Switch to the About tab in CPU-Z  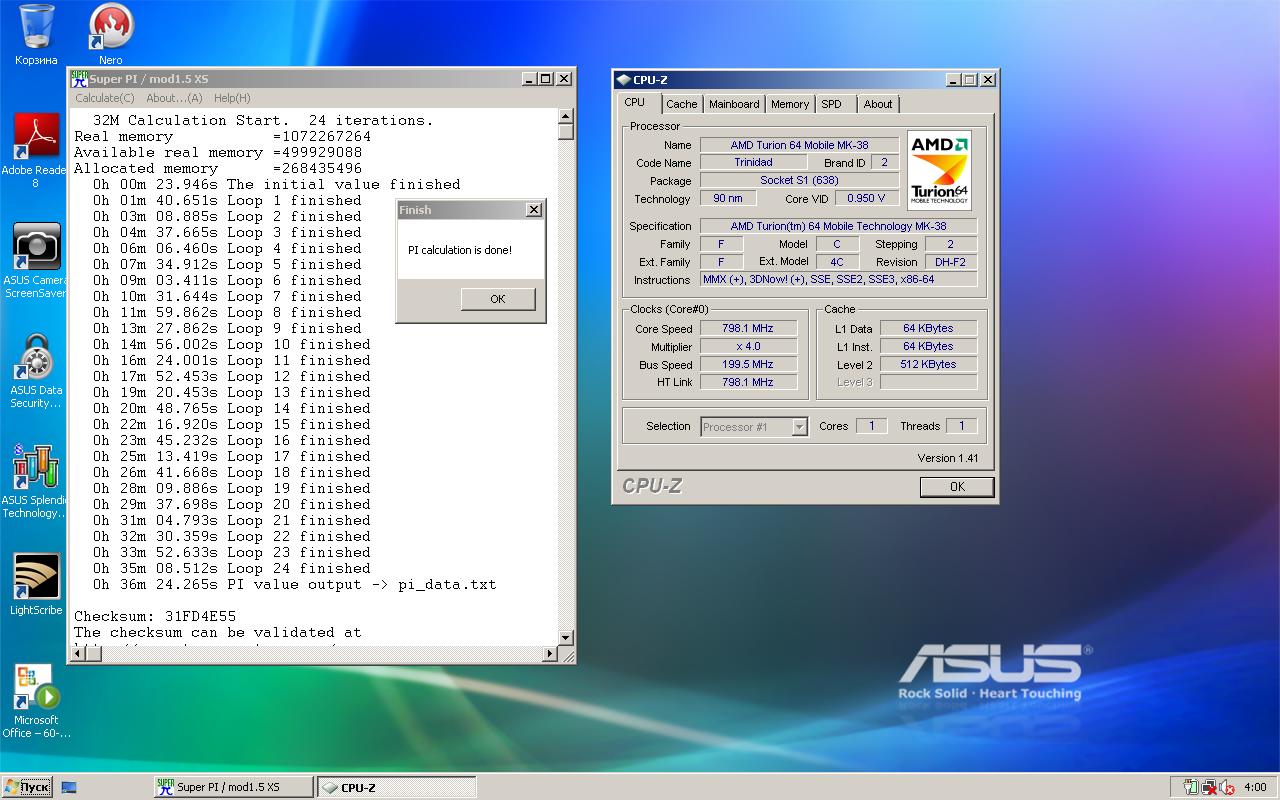[878, 104]
